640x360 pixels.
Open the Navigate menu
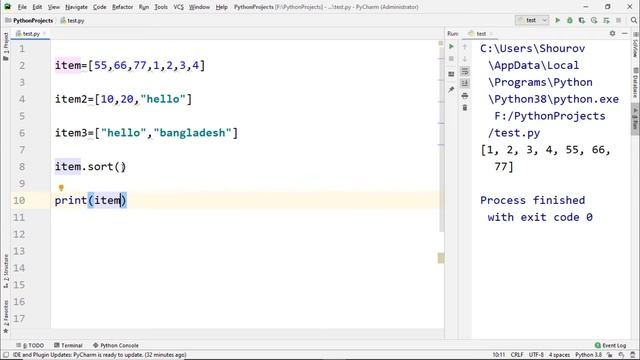tap(76, 7)
